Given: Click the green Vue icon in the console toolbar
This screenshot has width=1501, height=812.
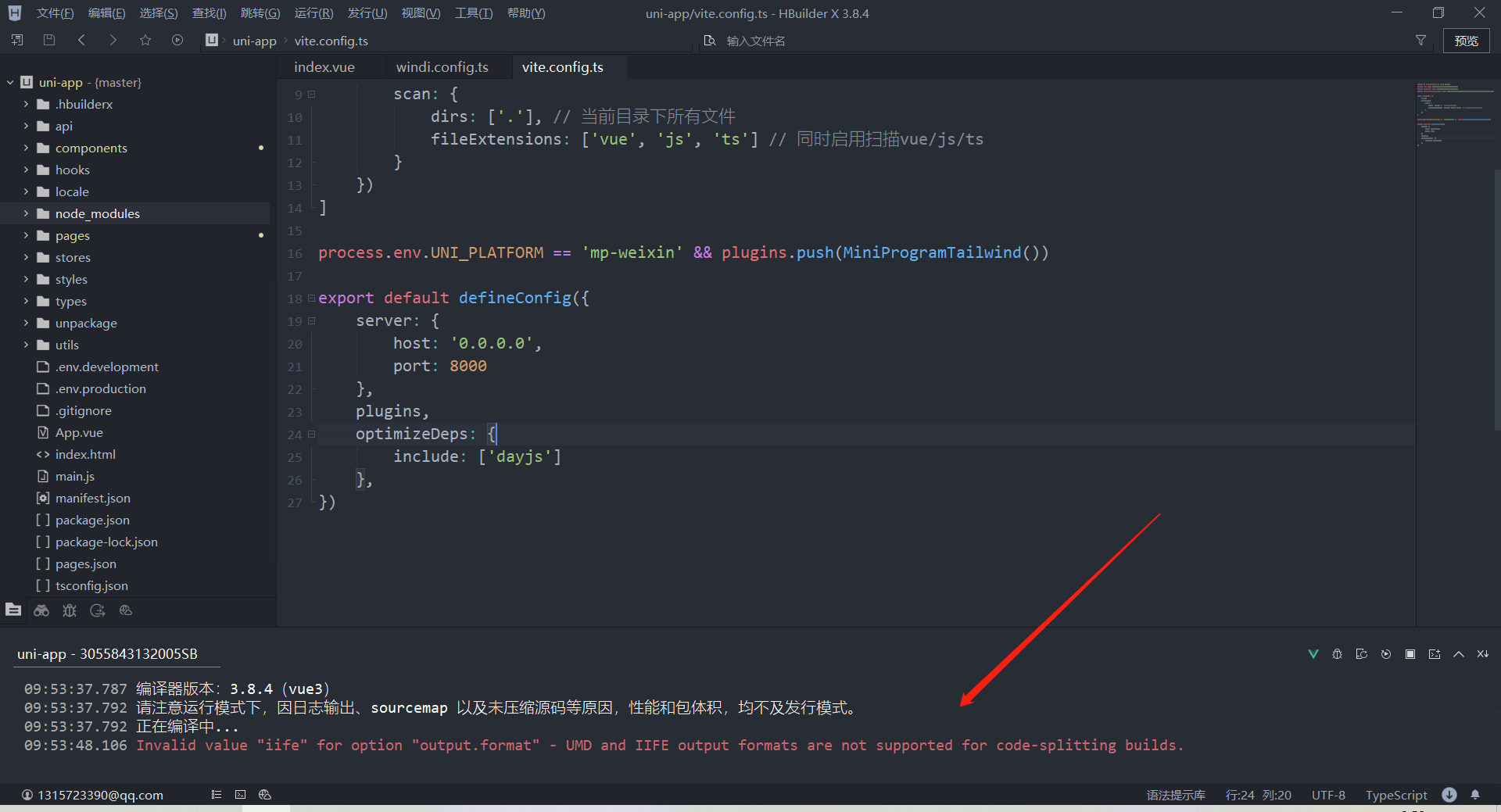Looking at the screenshot, I should 1313,654.
